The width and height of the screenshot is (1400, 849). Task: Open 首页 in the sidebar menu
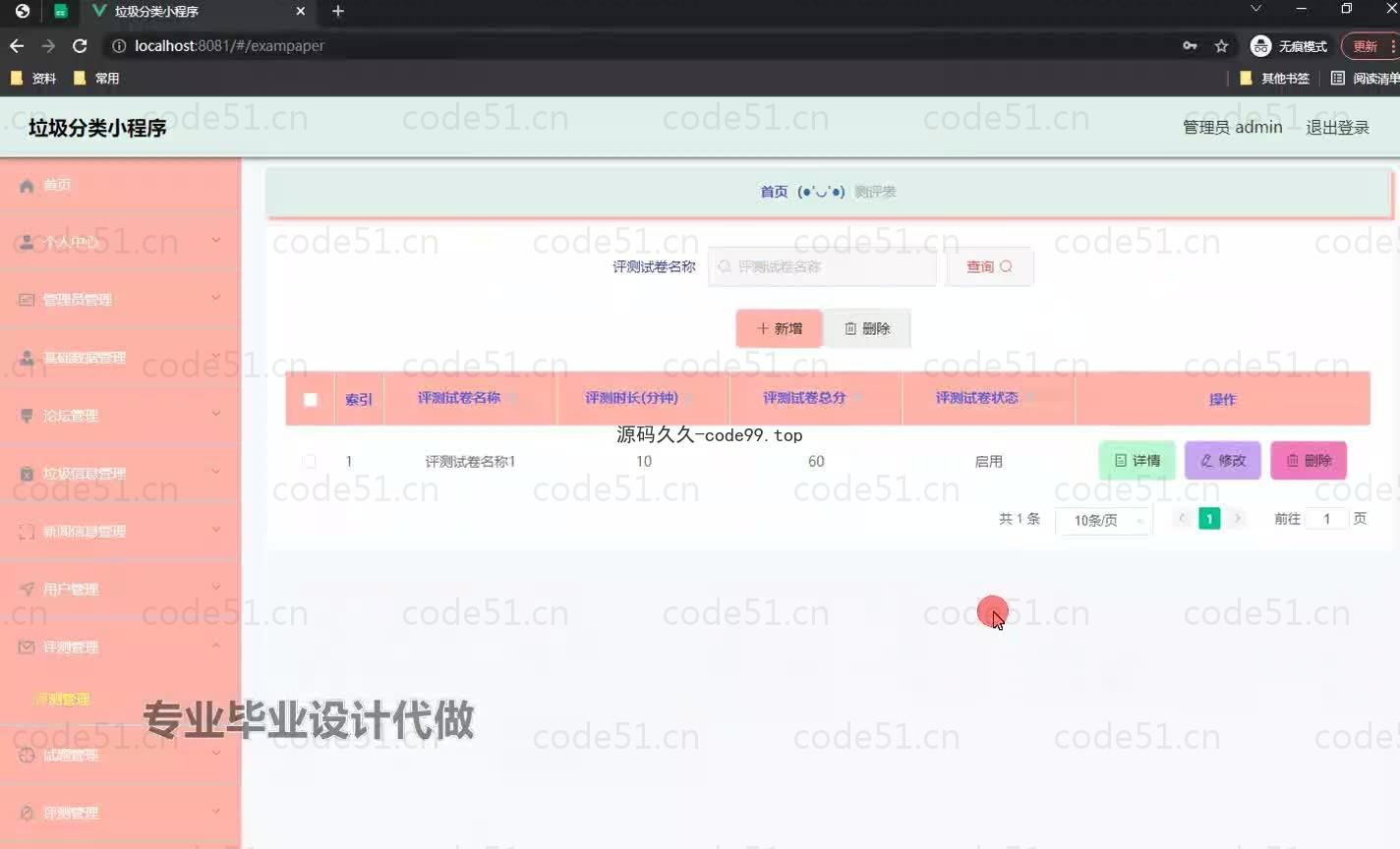coord(120,186)
